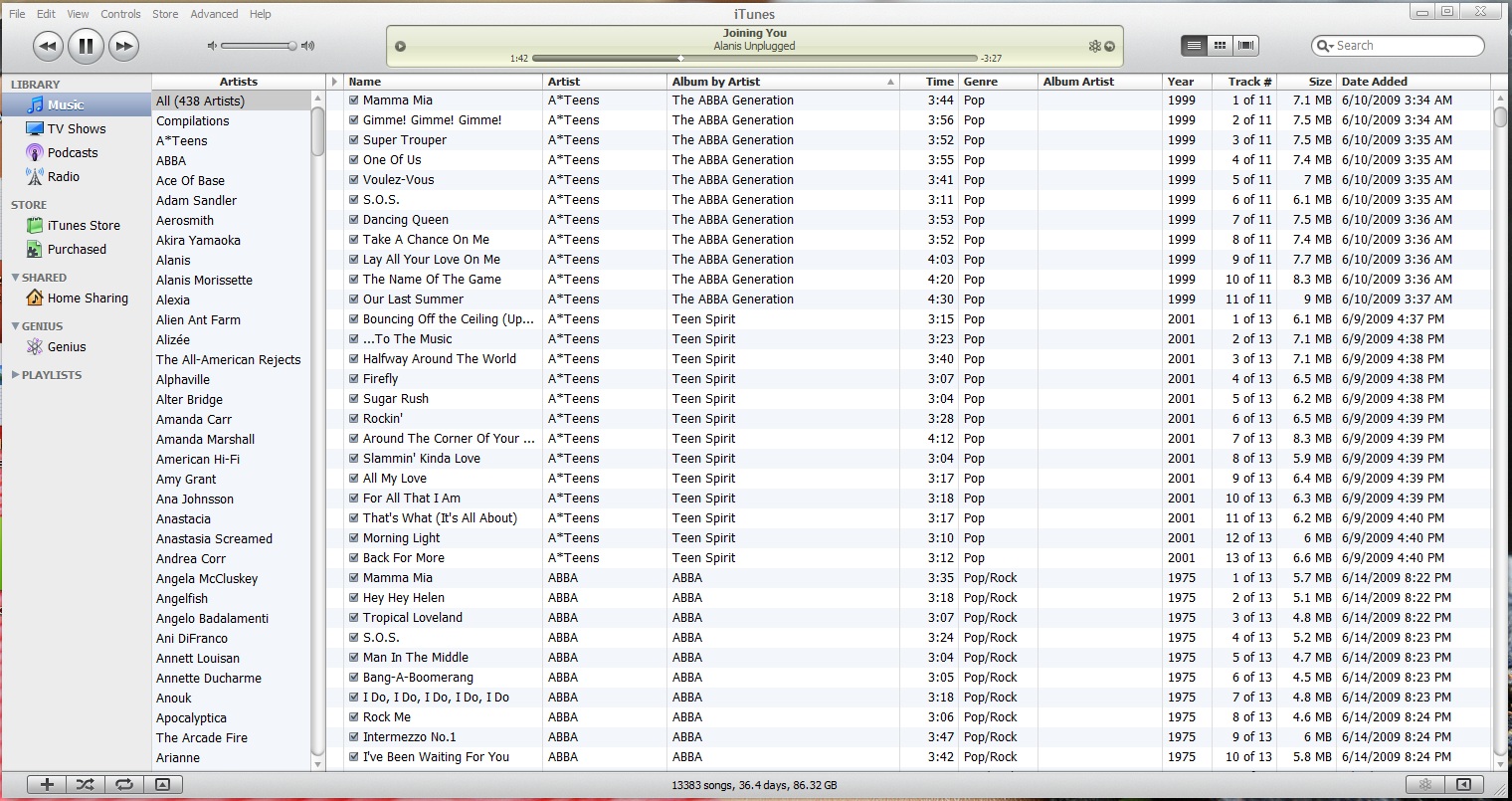The image size is (1512, 801).
Task: Toggle shuffle playback
Action: (86, 784)
